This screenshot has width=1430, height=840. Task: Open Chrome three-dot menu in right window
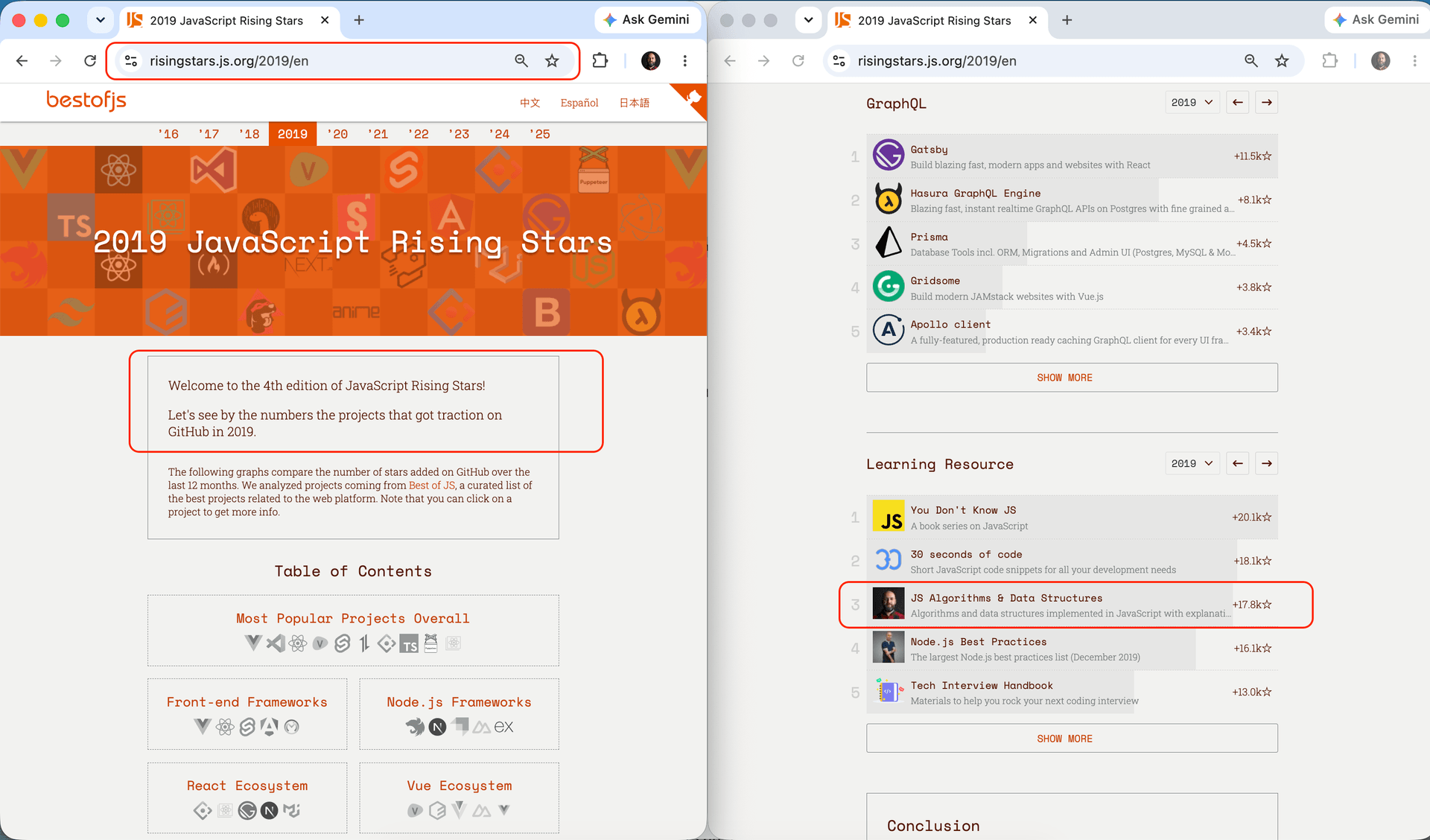pos(1415,61)
